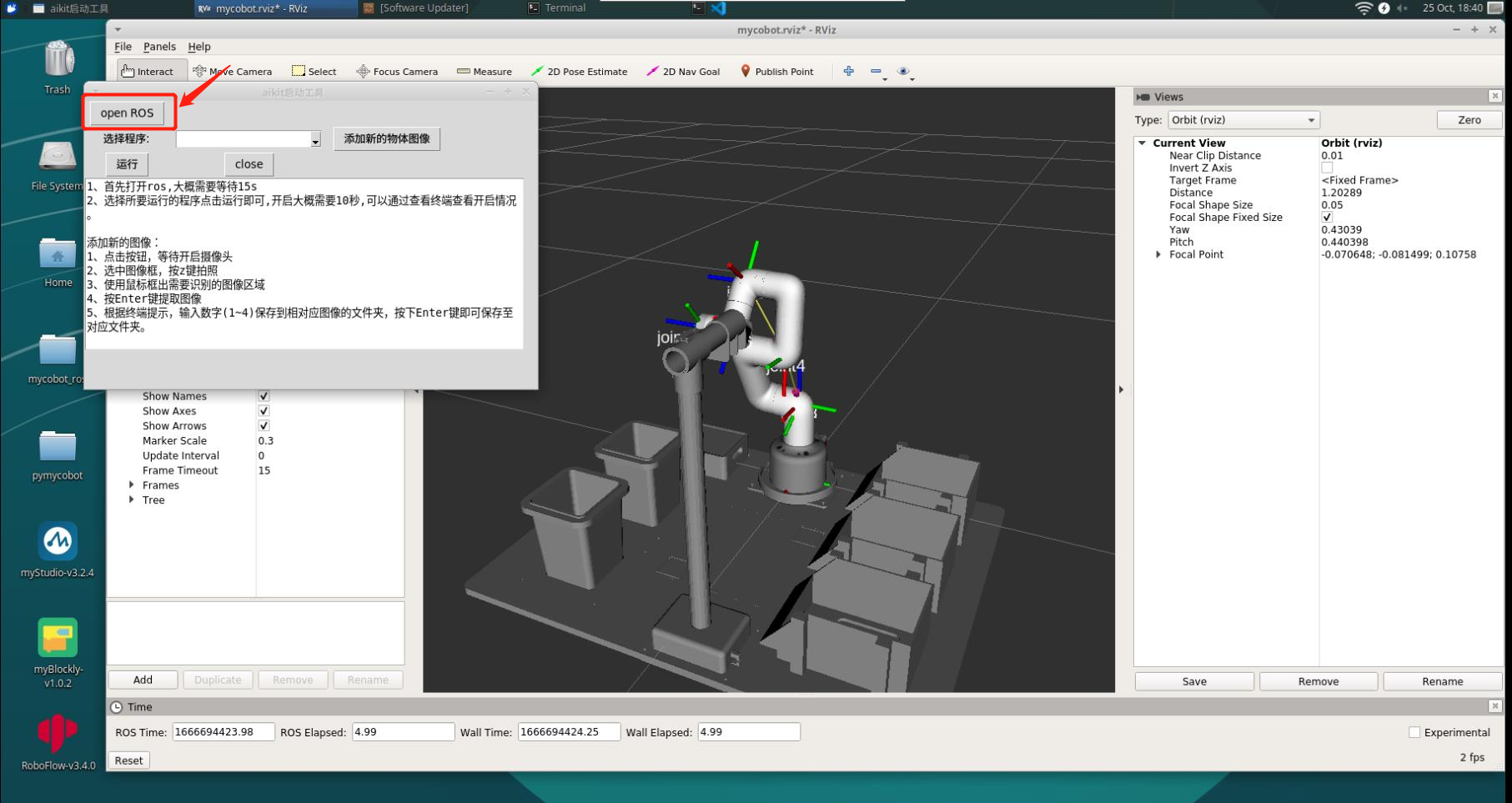
Task: Expand the Focal Point property
Action: tap(1158, 254)
